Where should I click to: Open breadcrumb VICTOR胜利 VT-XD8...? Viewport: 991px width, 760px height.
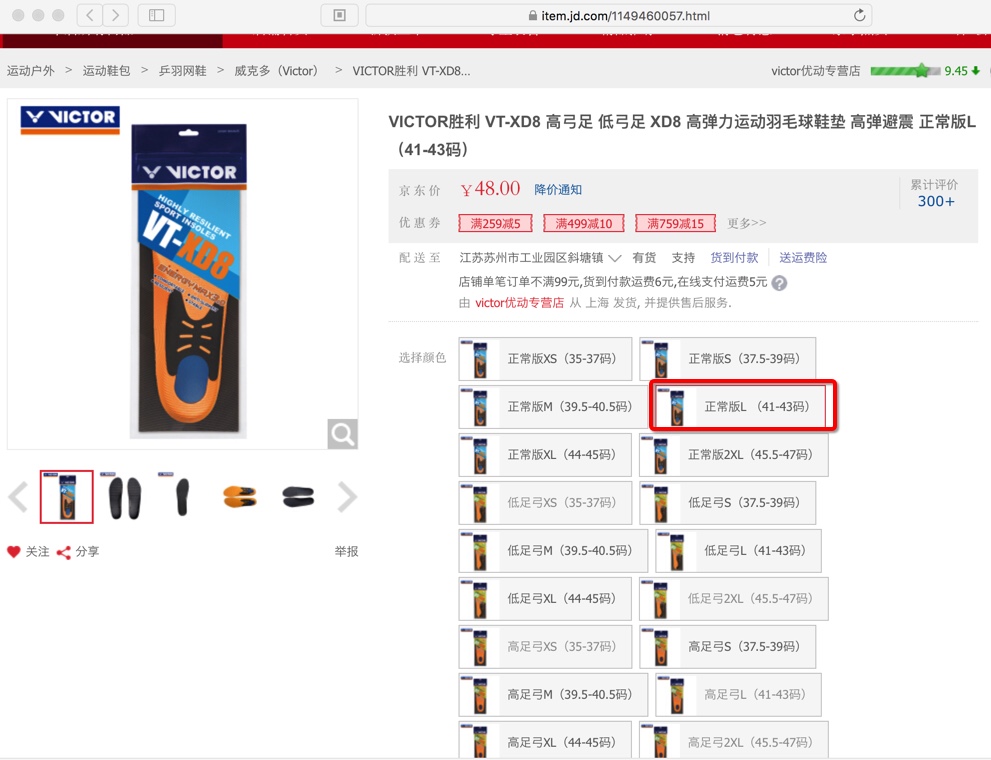411,71
